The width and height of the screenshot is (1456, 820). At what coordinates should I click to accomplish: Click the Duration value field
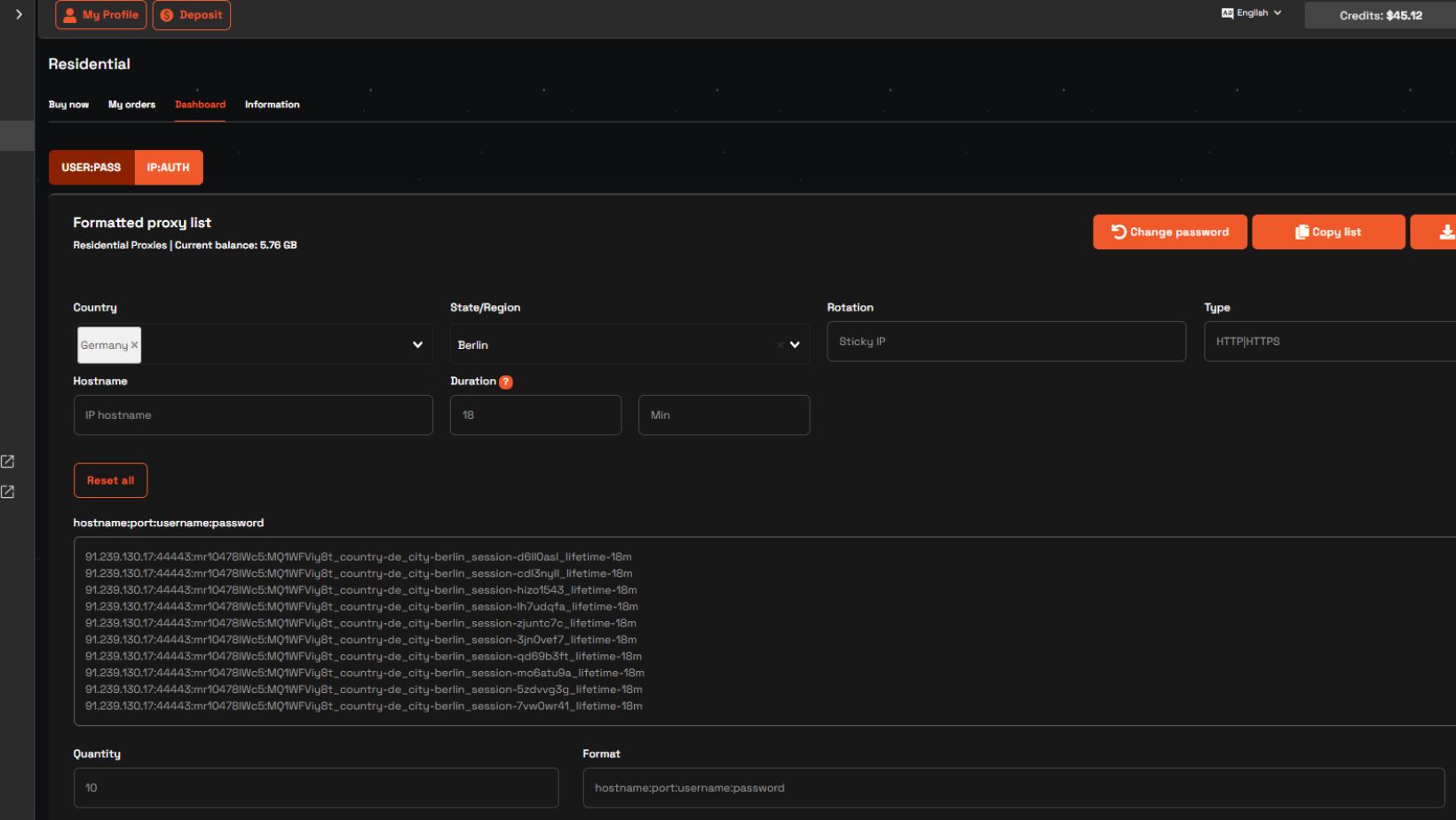pos(535,415)
